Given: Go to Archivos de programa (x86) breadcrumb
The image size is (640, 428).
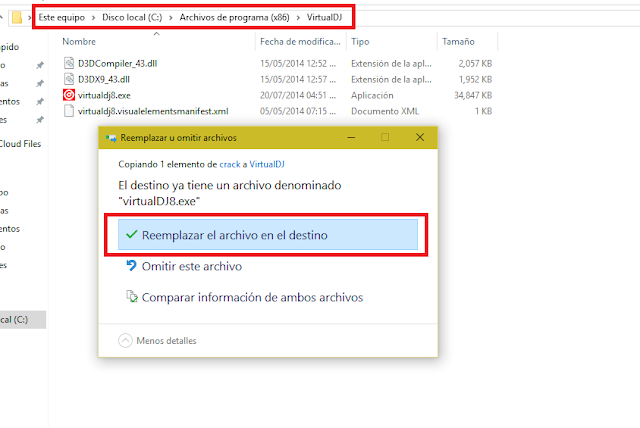Looking at the screenshot, I should tap(234, 18).
